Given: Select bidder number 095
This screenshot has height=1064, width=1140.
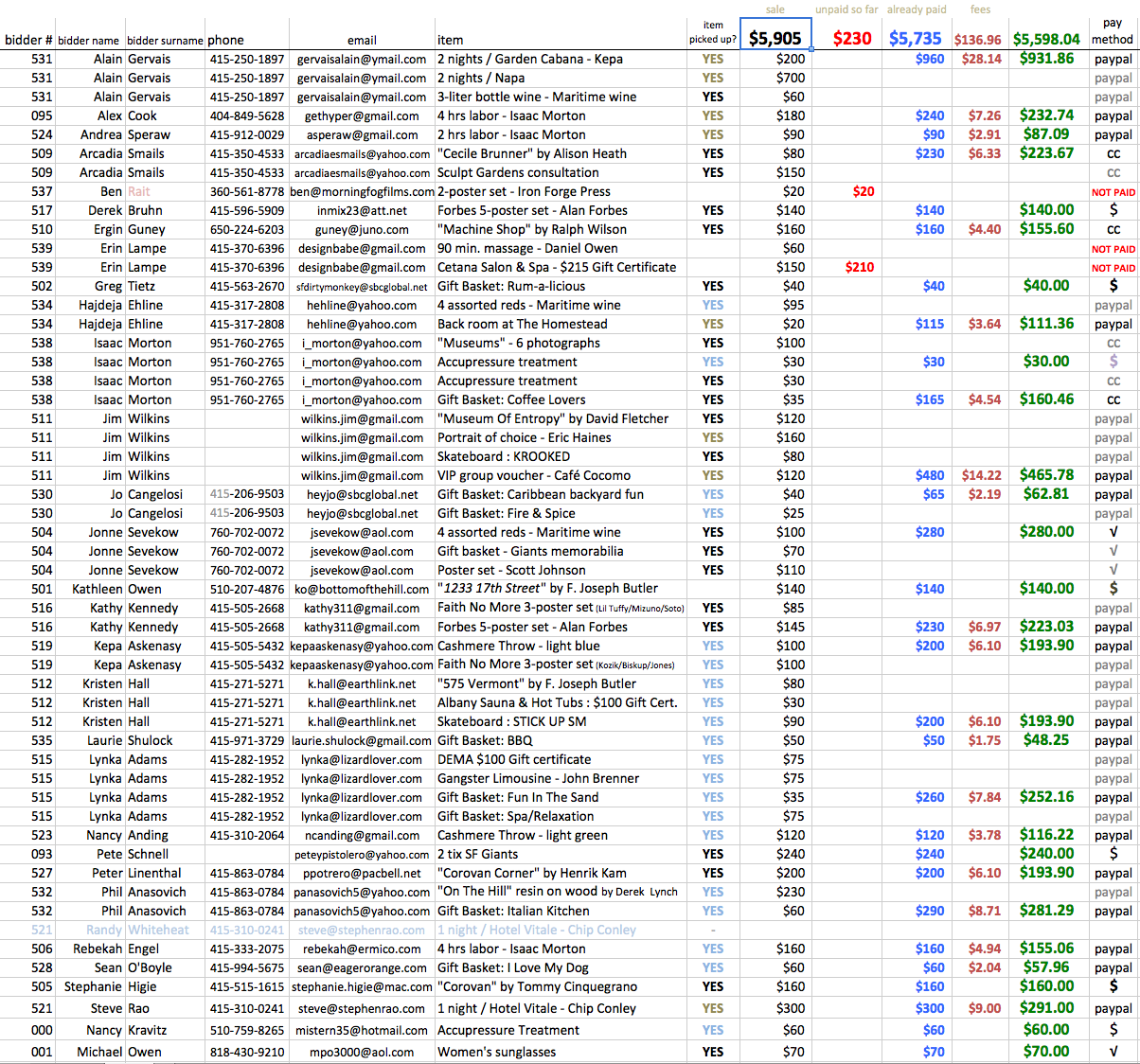Looking at the screenshot, I should tap(42, 115).
